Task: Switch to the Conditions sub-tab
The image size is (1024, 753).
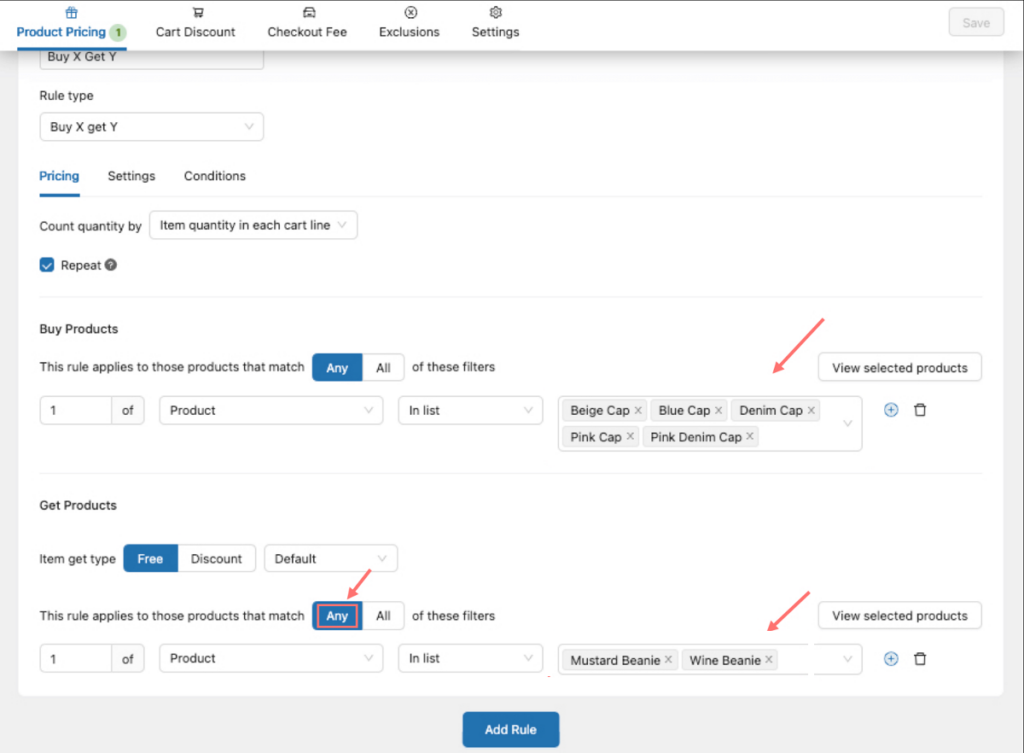Action: point(214,176)
